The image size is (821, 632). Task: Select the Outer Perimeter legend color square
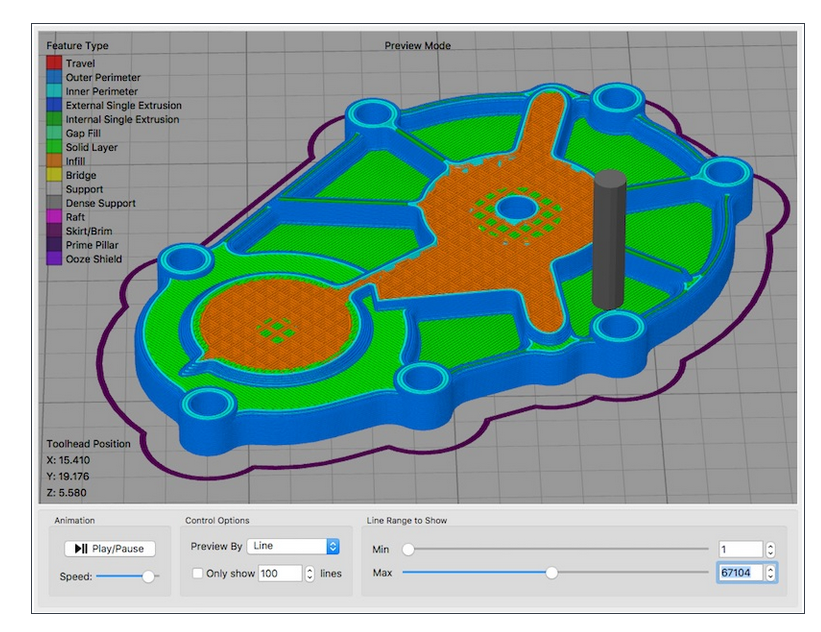(x=52, y=76)
